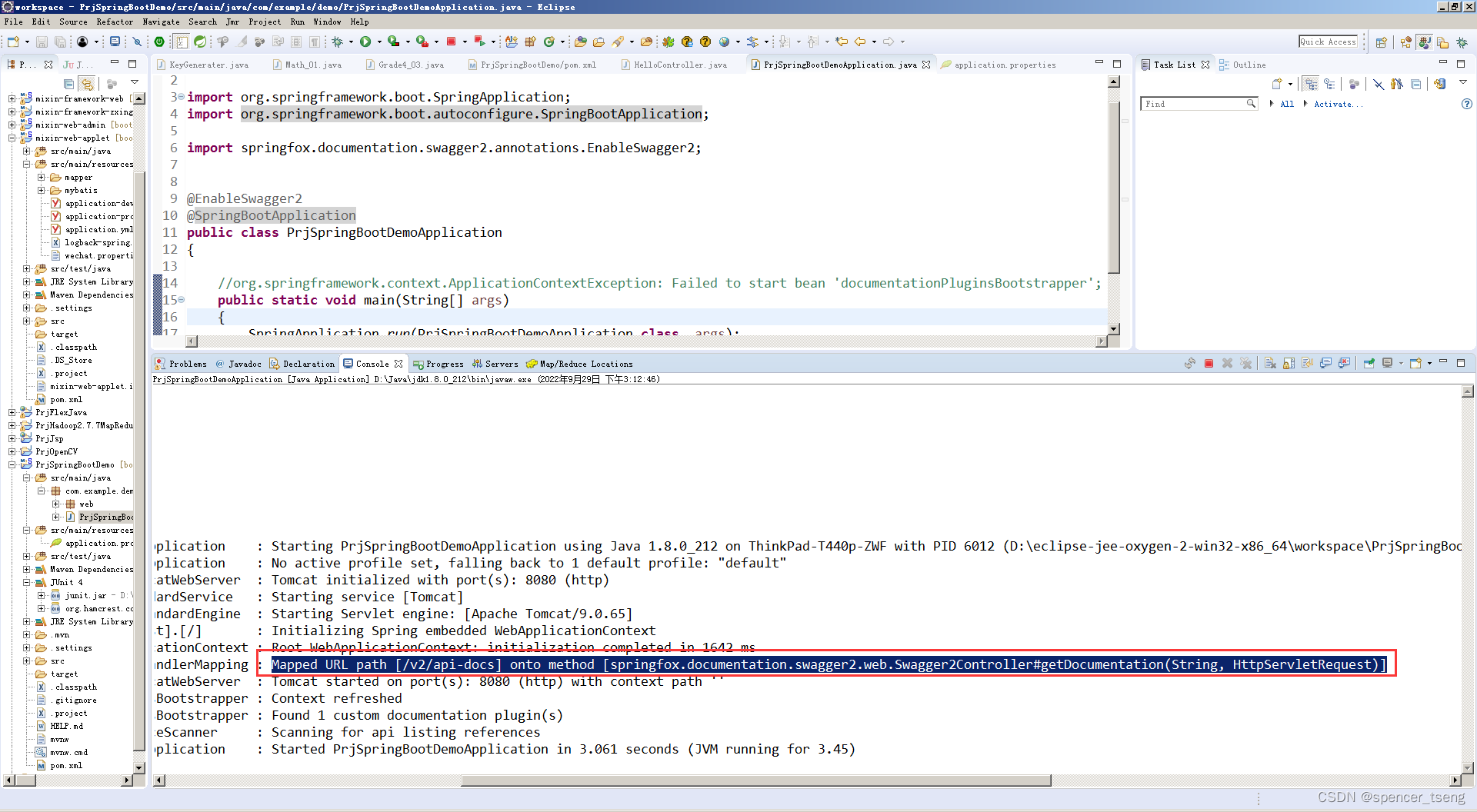Remove all terminated launches from console
The height and width of the screenshot is (812, 1477).
tap(1245, 363)
